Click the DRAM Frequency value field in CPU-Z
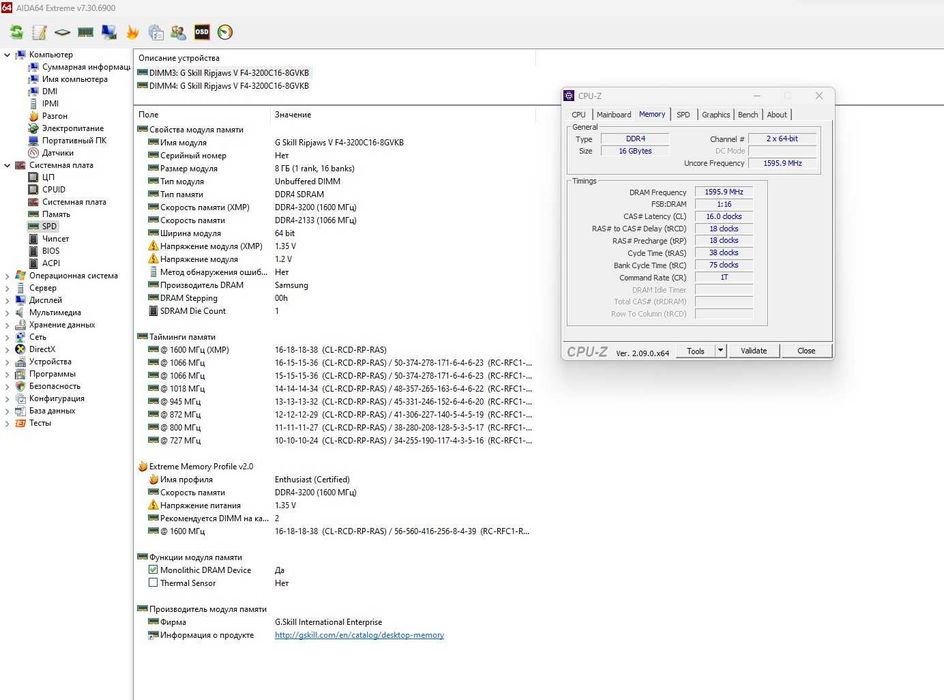 pos(724,192)
